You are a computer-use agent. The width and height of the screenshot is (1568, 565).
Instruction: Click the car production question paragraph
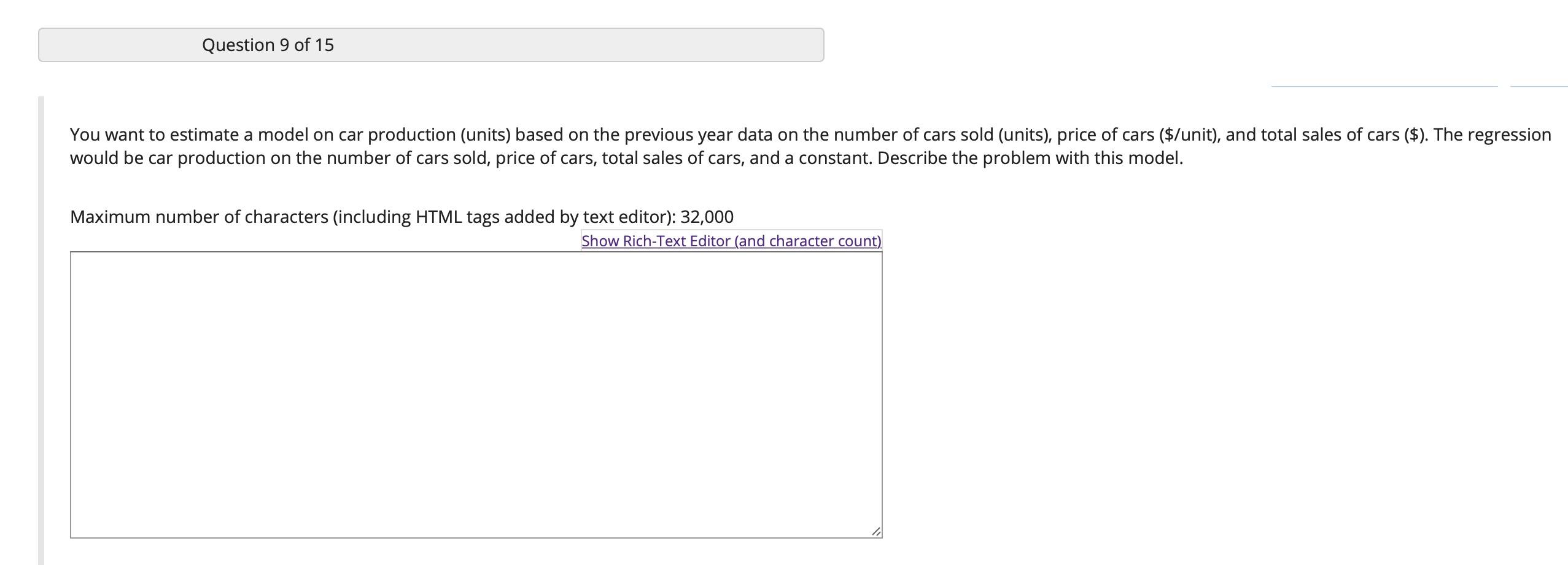point(810,146)
